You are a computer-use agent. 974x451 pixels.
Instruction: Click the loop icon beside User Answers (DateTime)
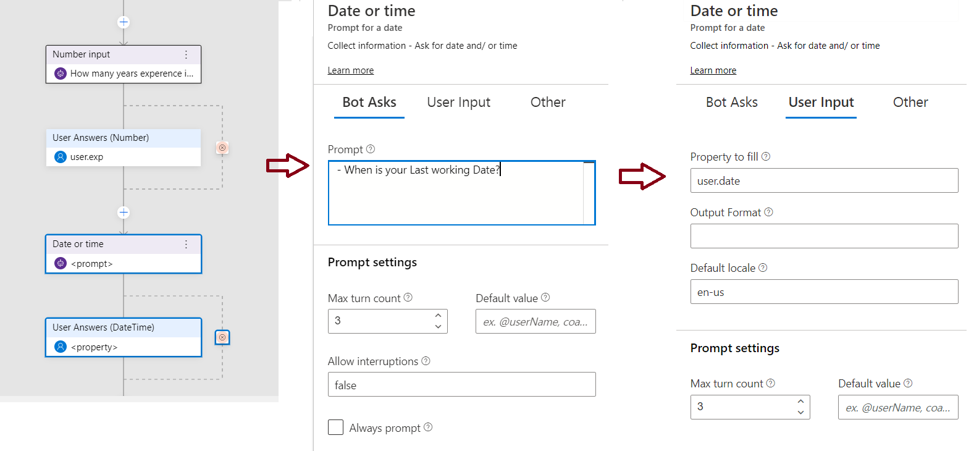tap(222, 337)
